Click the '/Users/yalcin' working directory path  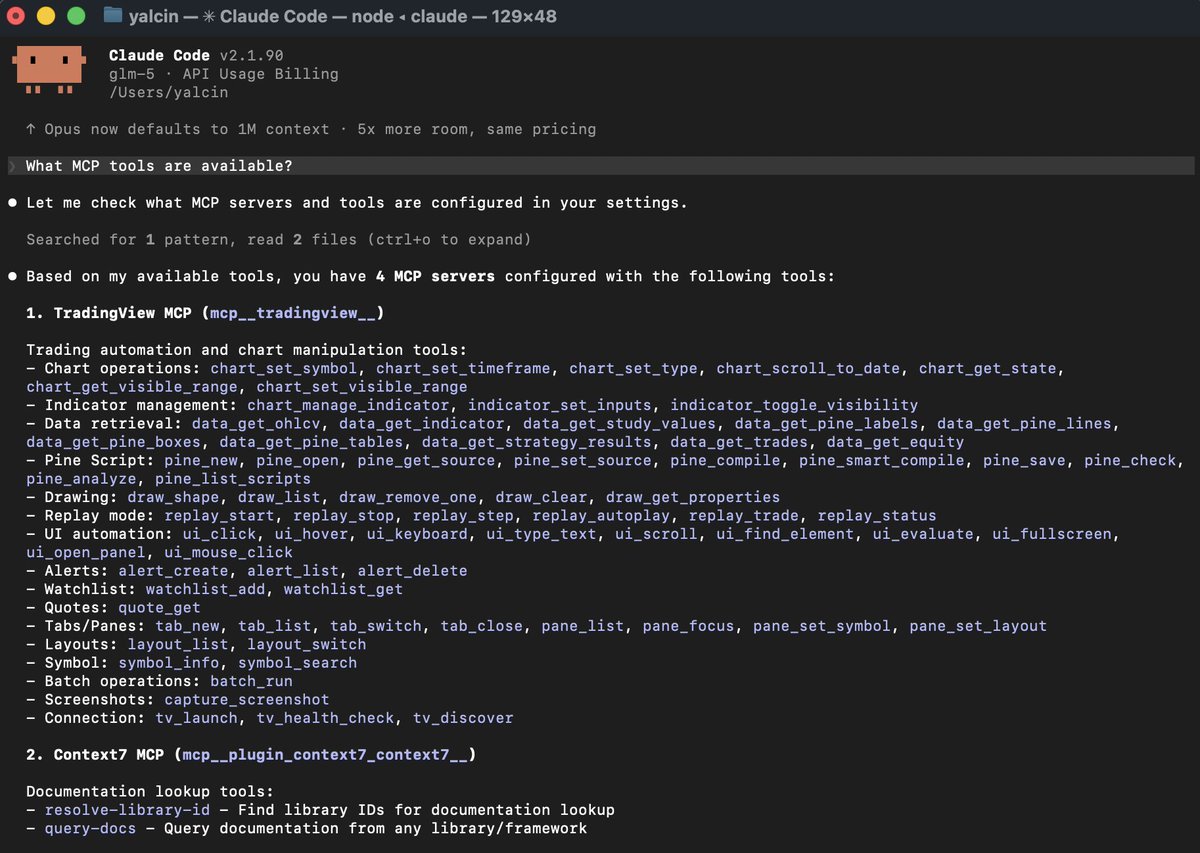point(169,93)
